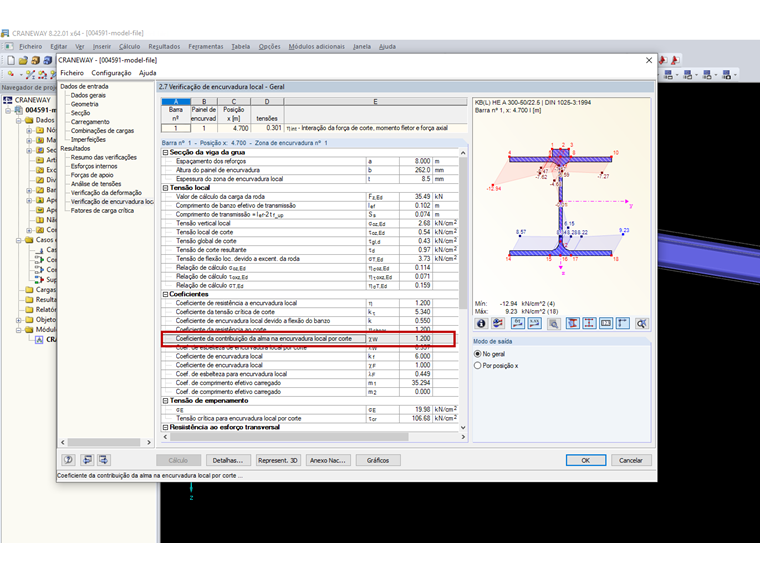
Task: Toggle the x.xx result values display icon
Action: (535, 323)
